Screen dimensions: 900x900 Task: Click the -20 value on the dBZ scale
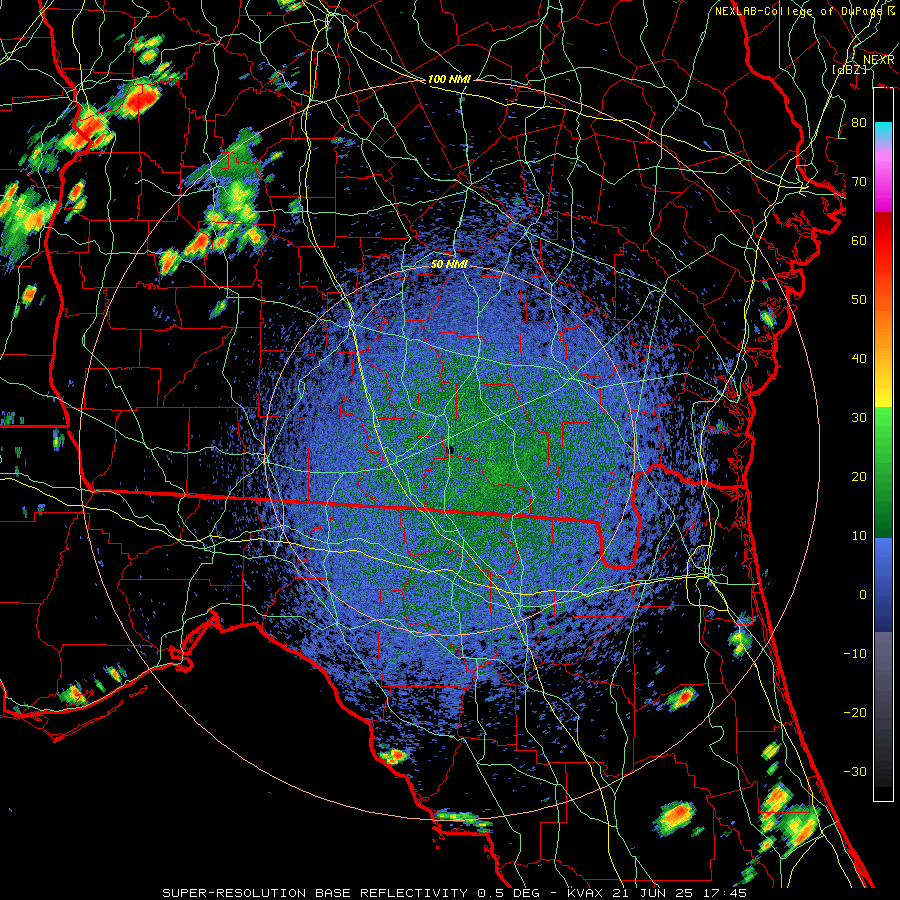coord(855,713)
